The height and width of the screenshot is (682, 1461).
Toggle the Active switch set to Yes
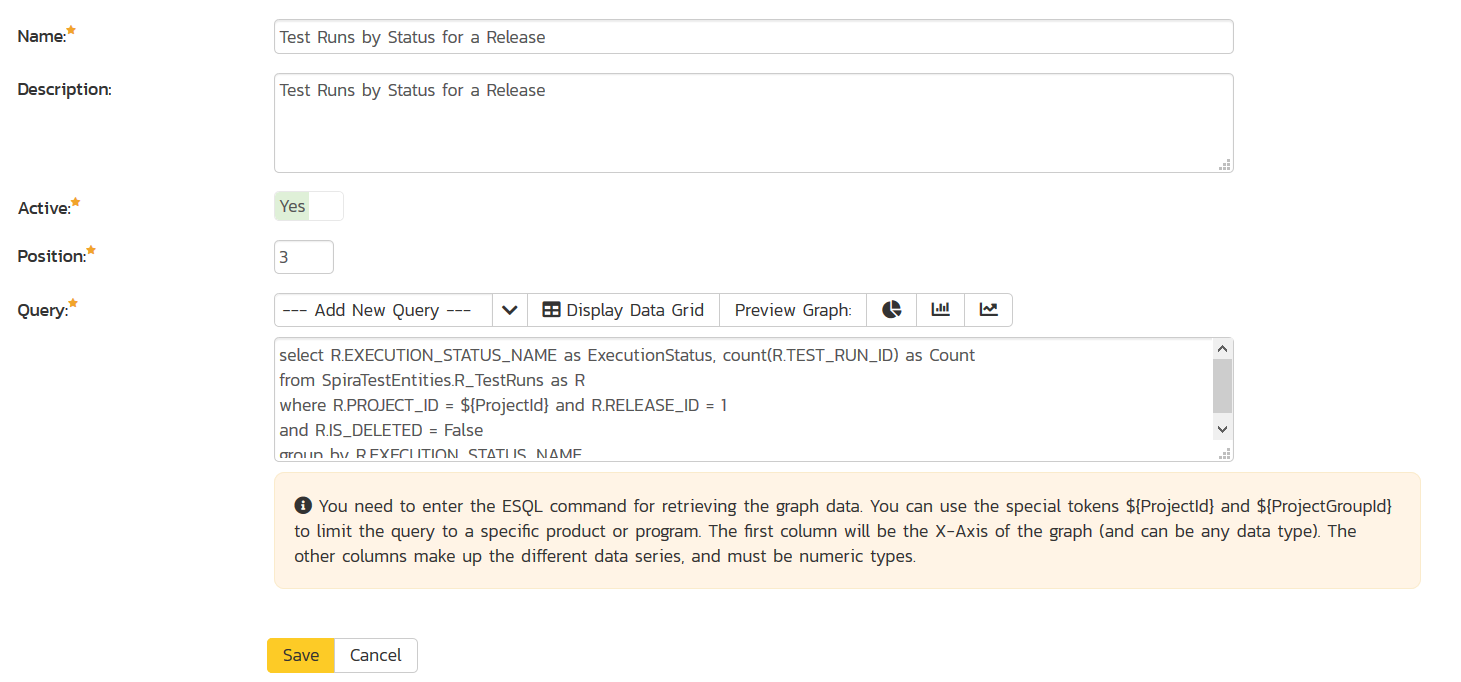[x=308, y=207]
